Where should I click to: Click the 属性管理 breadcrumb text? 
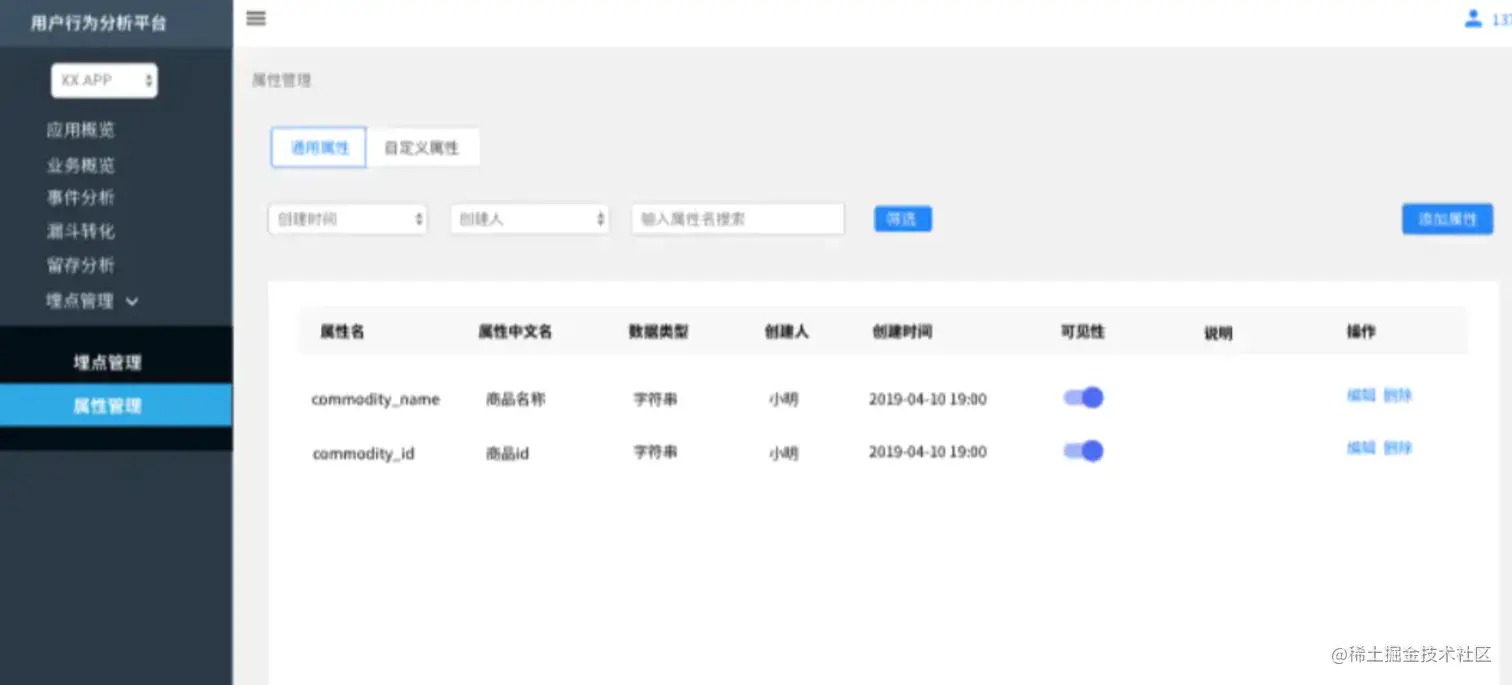pyautogui.click(x=281, y=80)
